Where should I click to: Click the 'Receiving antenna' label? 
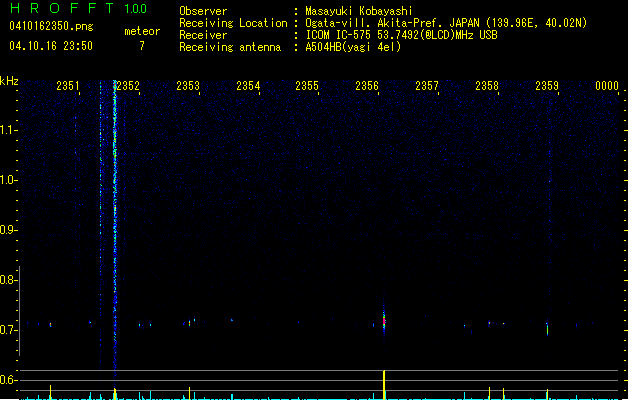pyautogui.click(x=230, y=47)
